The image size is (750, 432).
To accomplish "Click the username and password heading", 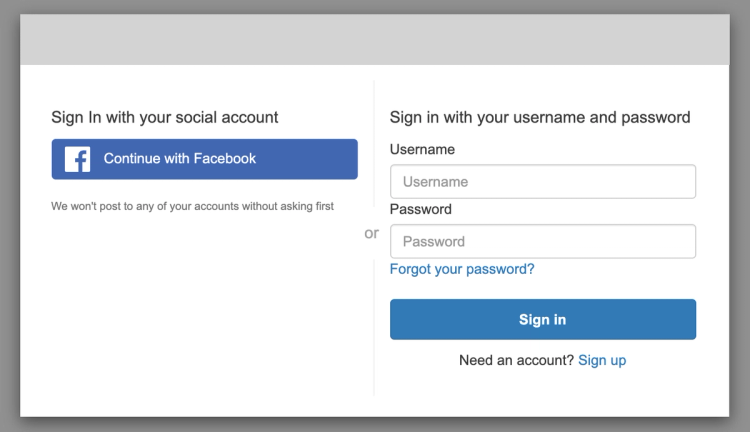I will click(540, 117).
